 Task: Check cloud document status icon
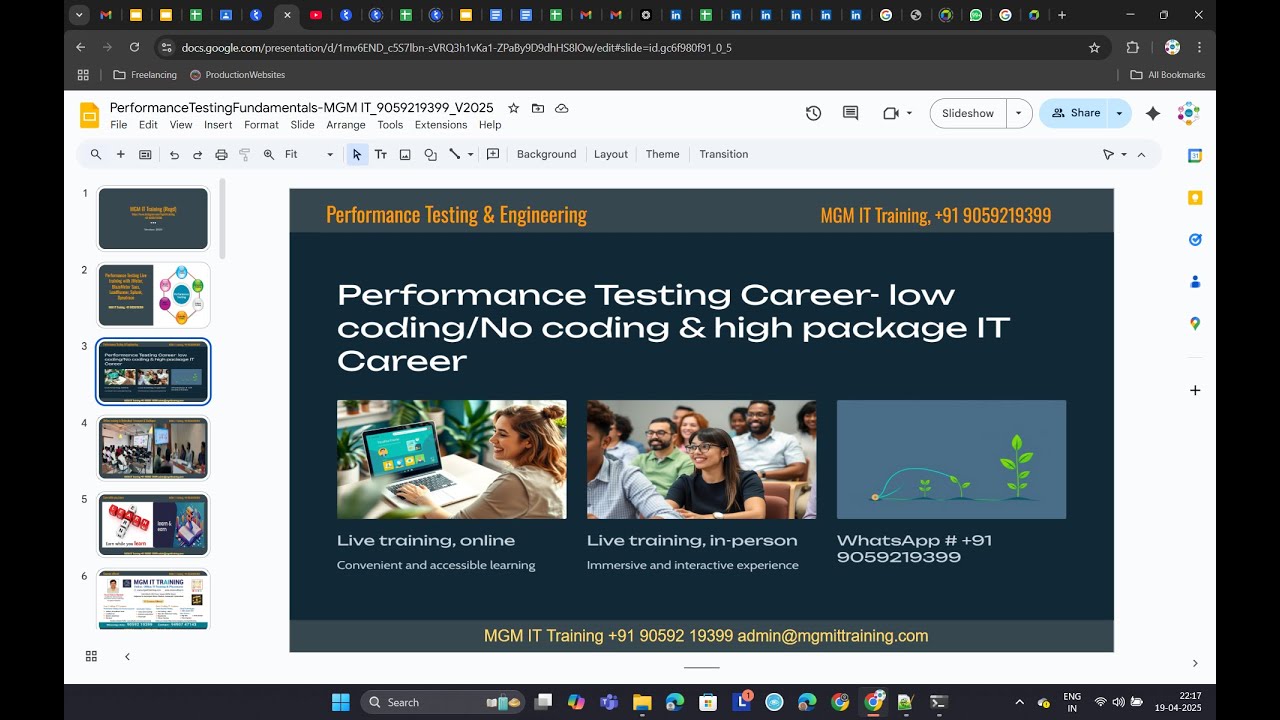[x=562, y=108]
